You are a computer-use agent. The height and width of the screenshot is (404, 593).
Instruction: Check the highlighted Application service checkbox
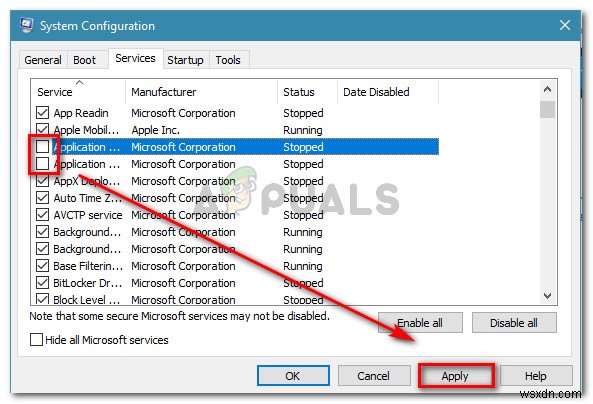click(x=42, y=147)
